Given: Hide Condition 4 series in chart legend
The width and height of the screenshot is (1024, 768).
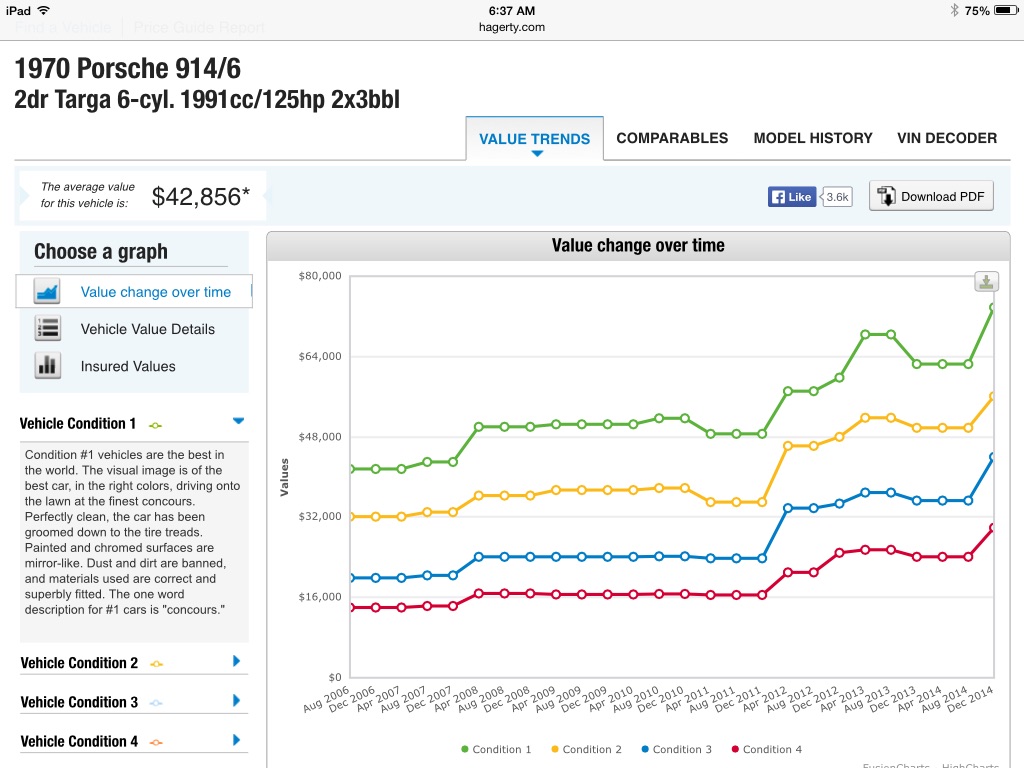Looking at the screenshot, I should tap(766, 749).
